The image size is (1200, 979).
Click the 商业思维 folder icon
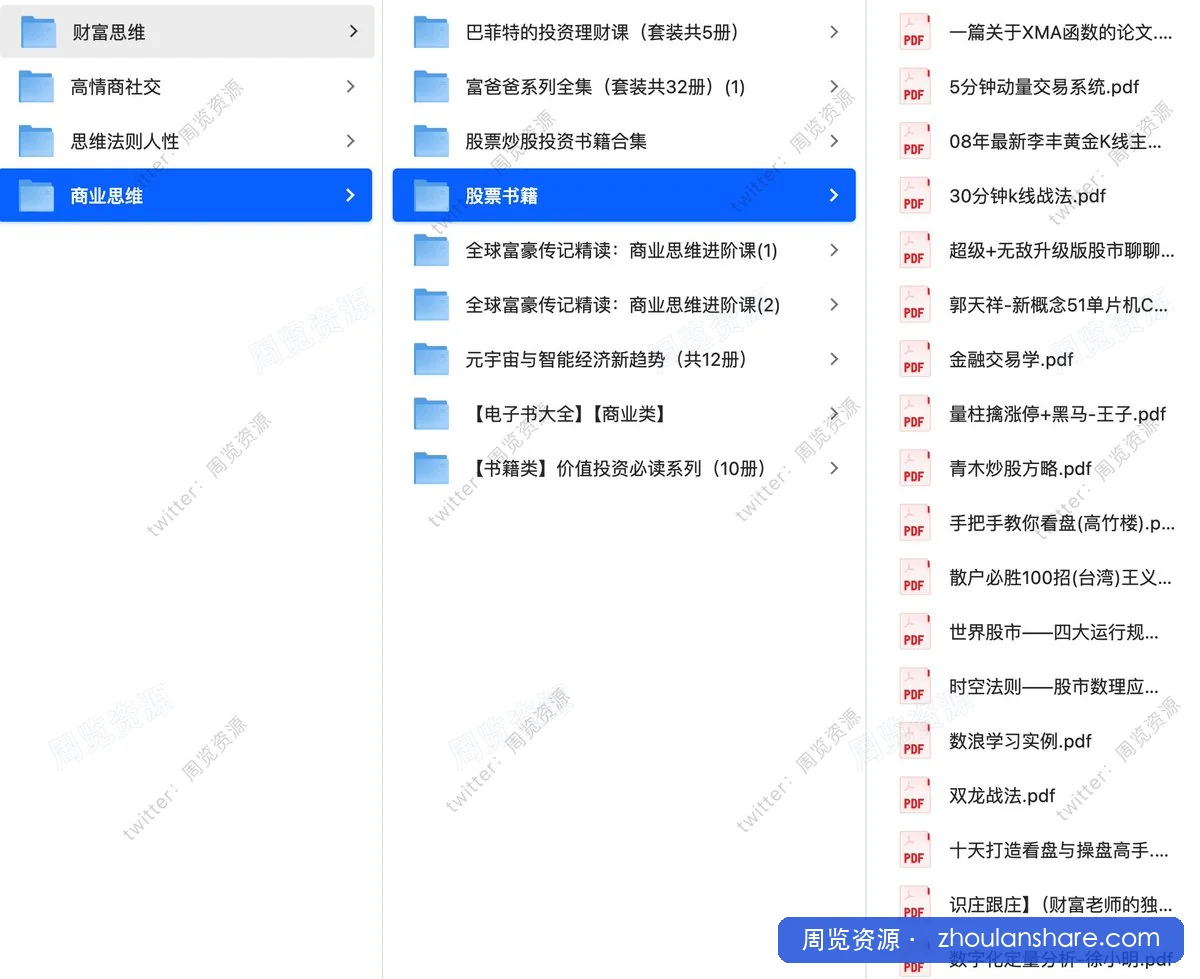tap(36, 195)
